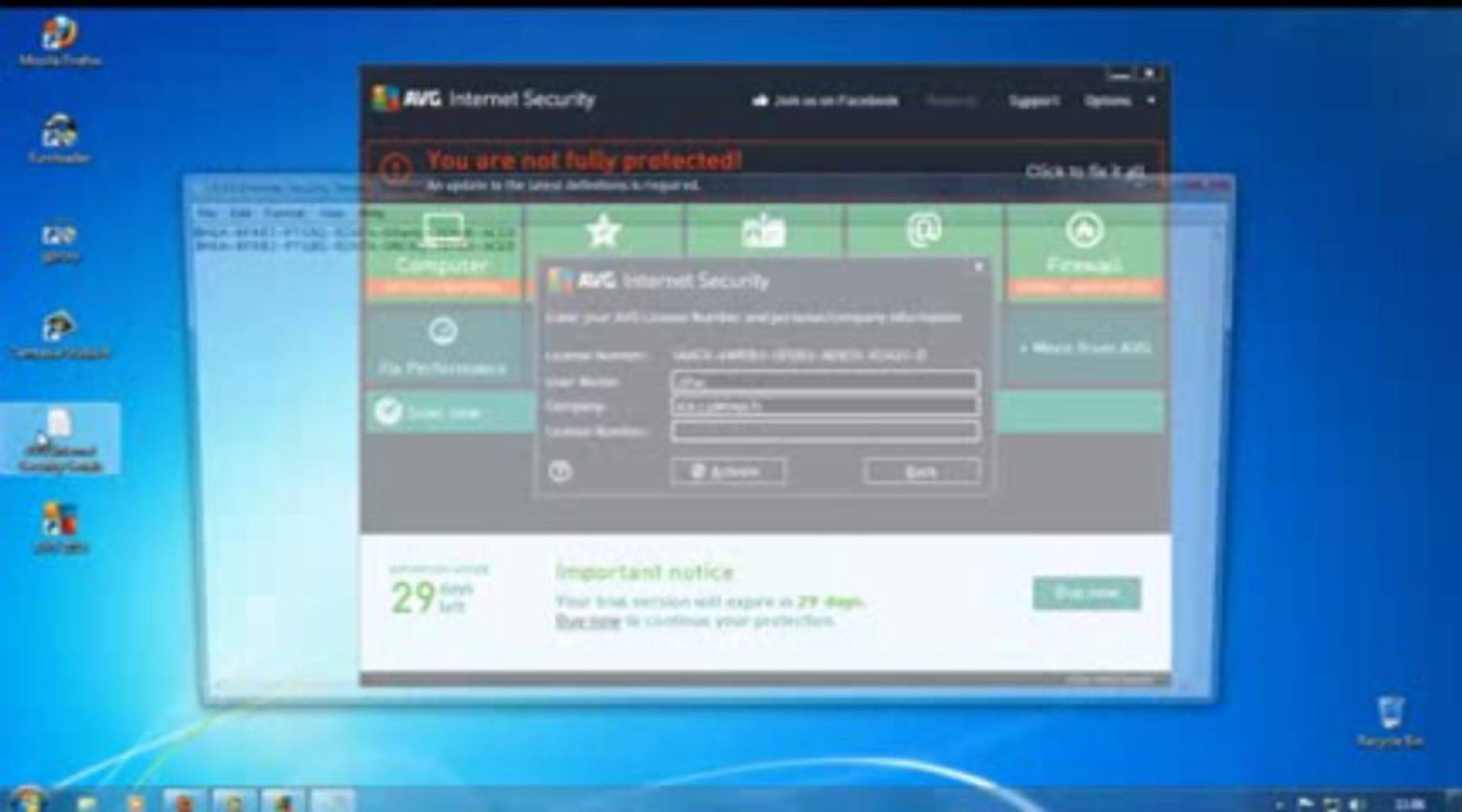Click the Buy now button
The height and width of the screenshot is (812, 1462).
pyautogui.click(x=1086, y=593)
